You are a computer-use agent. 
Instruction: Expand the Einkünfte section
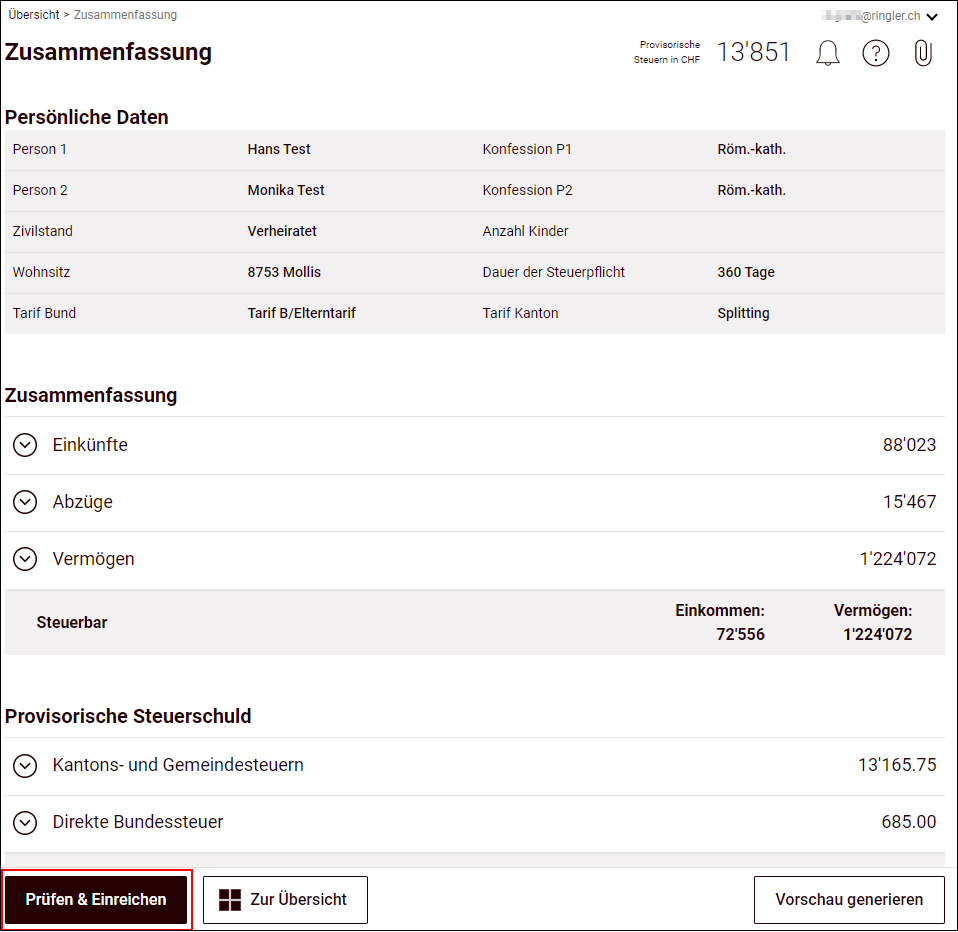25,445
